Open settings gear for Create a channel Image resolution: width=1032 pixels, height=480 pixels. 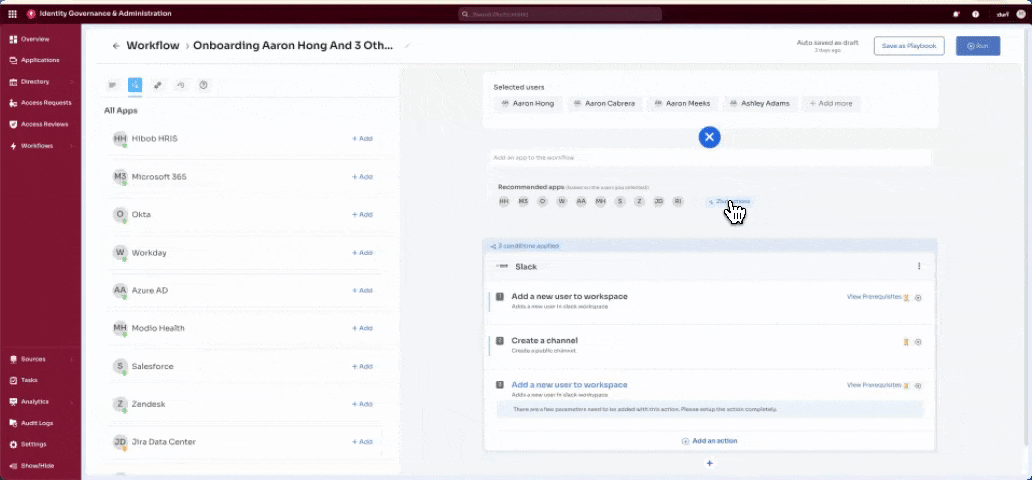tap(918, 342)
